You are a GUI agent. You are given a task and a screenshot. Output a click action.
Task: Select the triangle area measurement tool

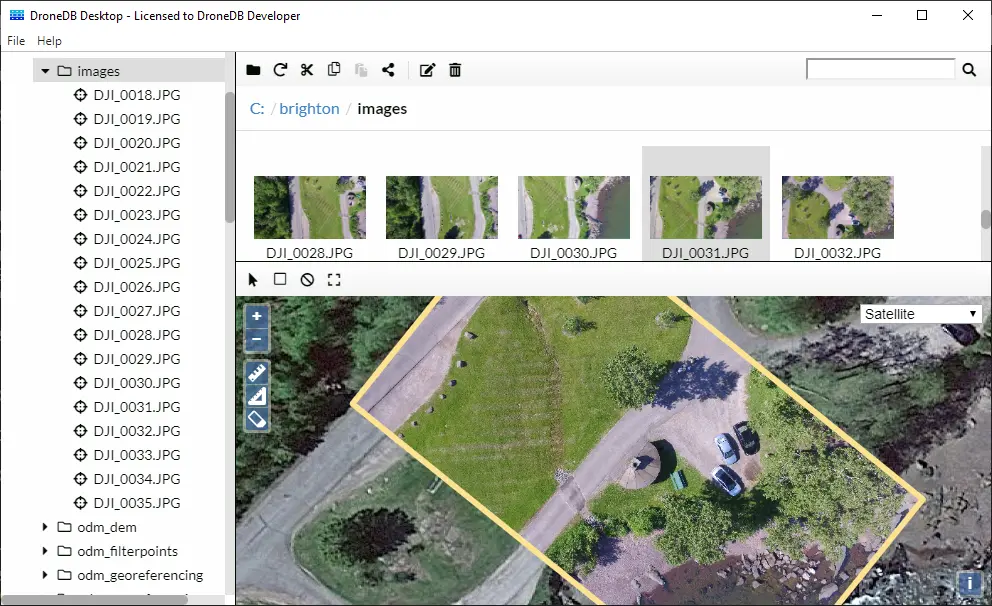point(257,397)
